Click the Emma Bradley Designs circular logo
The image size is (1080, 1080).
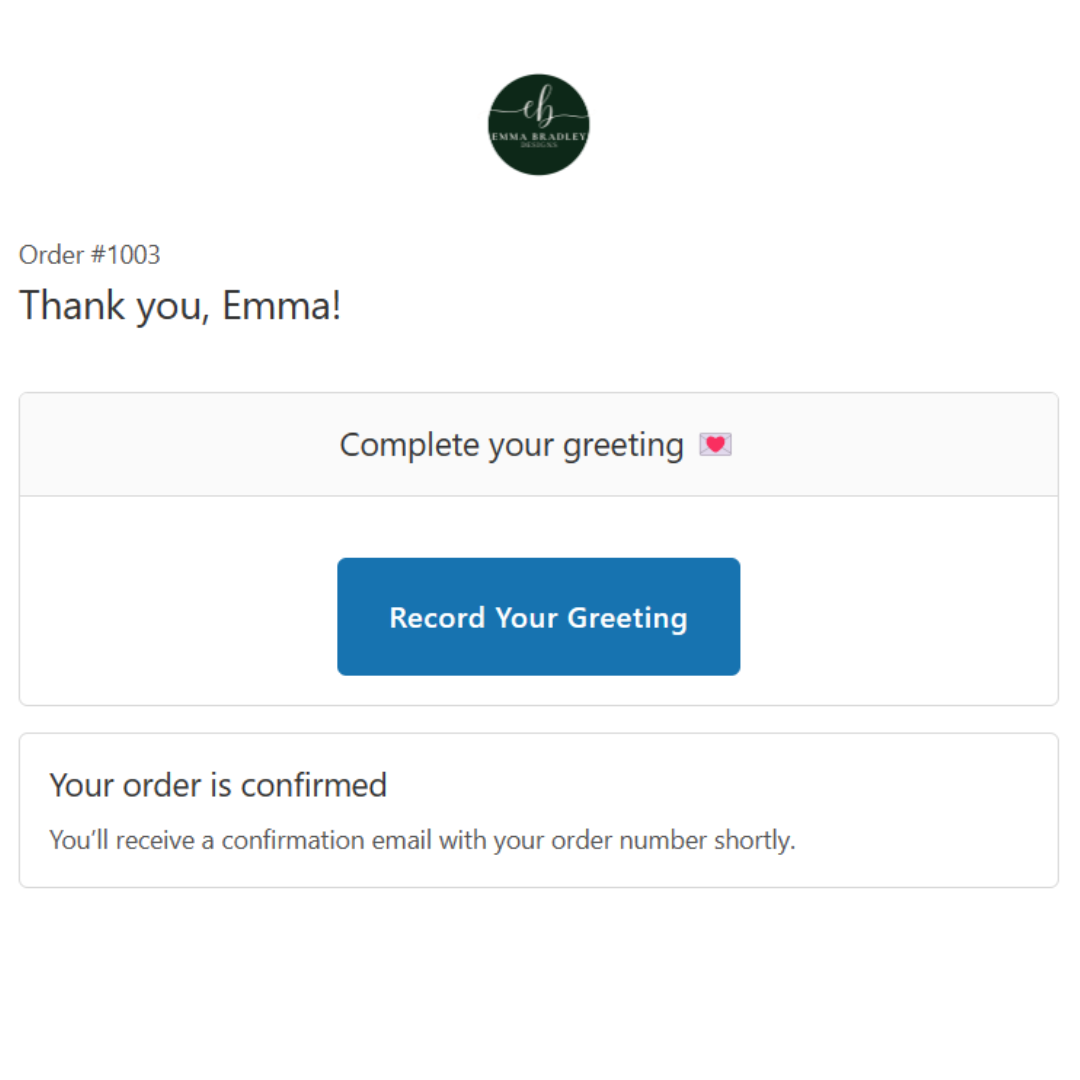538,125
